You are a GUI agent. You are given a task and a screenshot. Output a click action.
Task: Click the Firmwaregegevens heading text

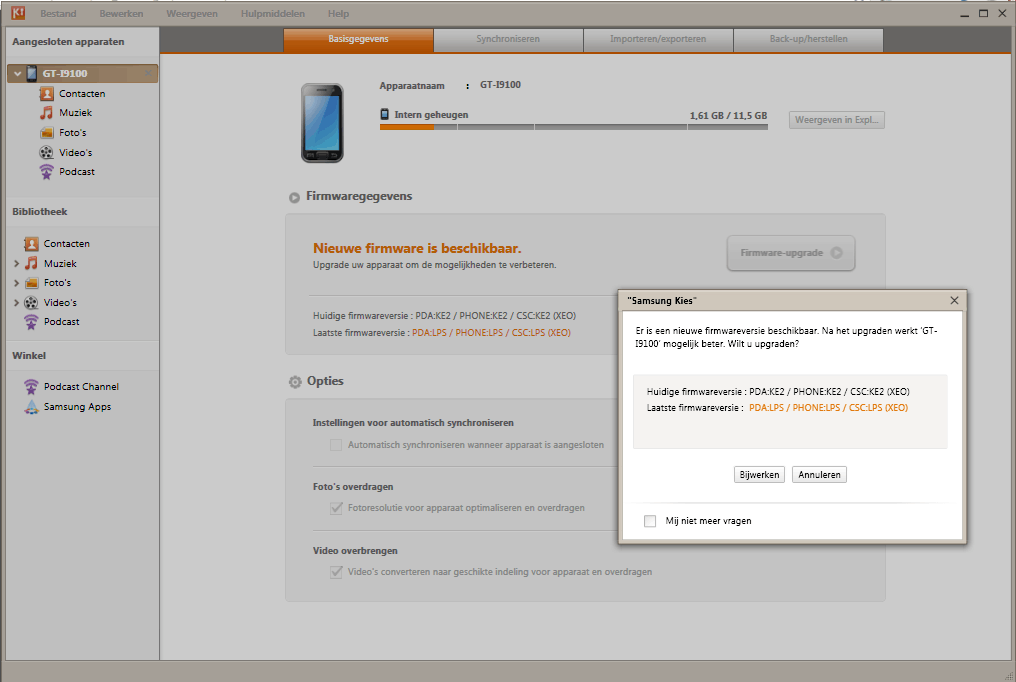coord(359,196)
